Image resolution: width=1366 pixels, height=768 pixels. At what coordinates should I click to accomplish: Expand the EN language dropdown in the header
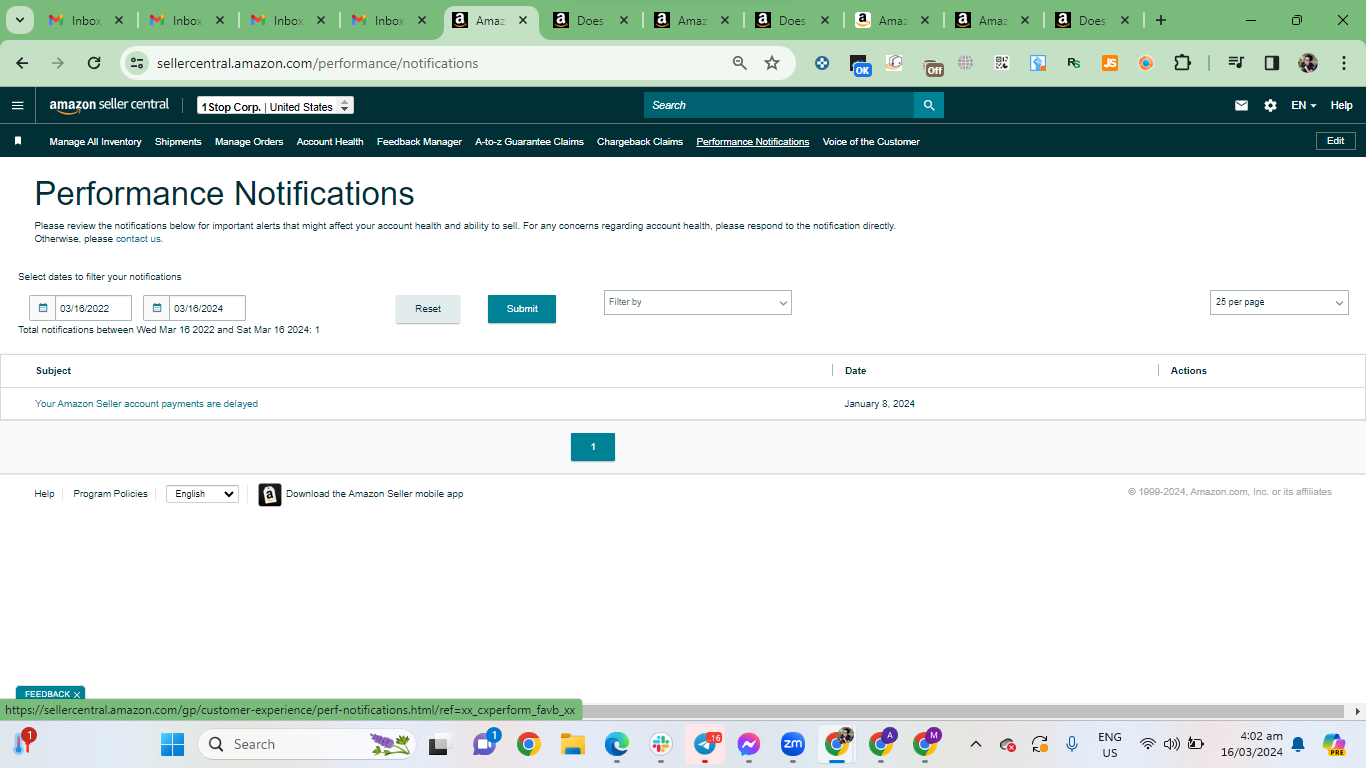(x=1303, y=105)
